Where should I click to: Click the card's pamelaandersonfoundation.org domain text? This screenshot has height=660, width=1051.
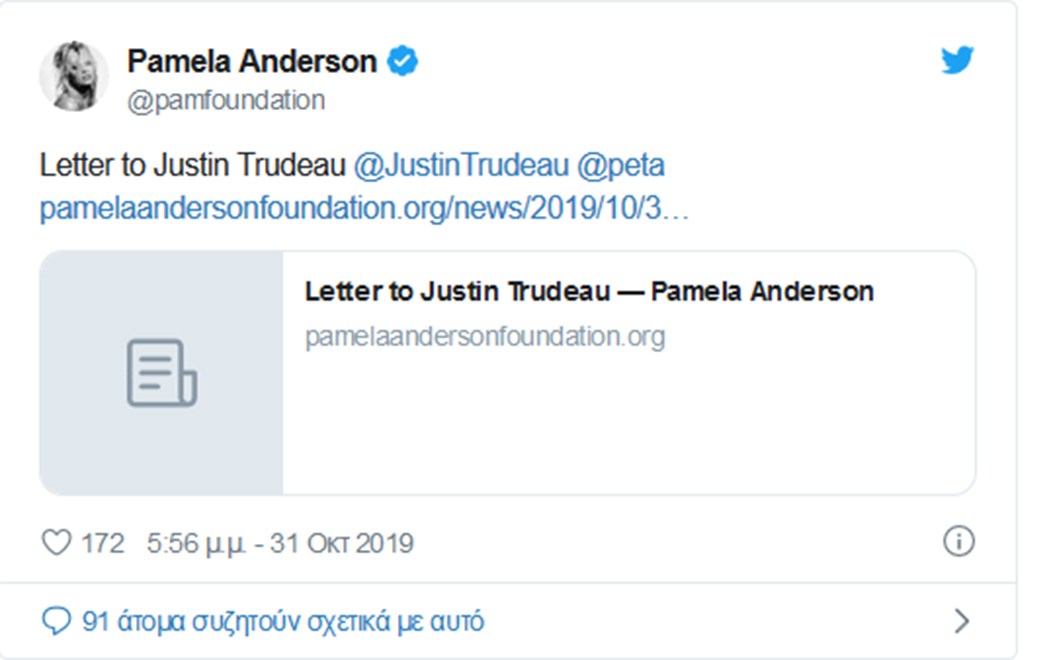pyautogui.click(x=484, y=336)
